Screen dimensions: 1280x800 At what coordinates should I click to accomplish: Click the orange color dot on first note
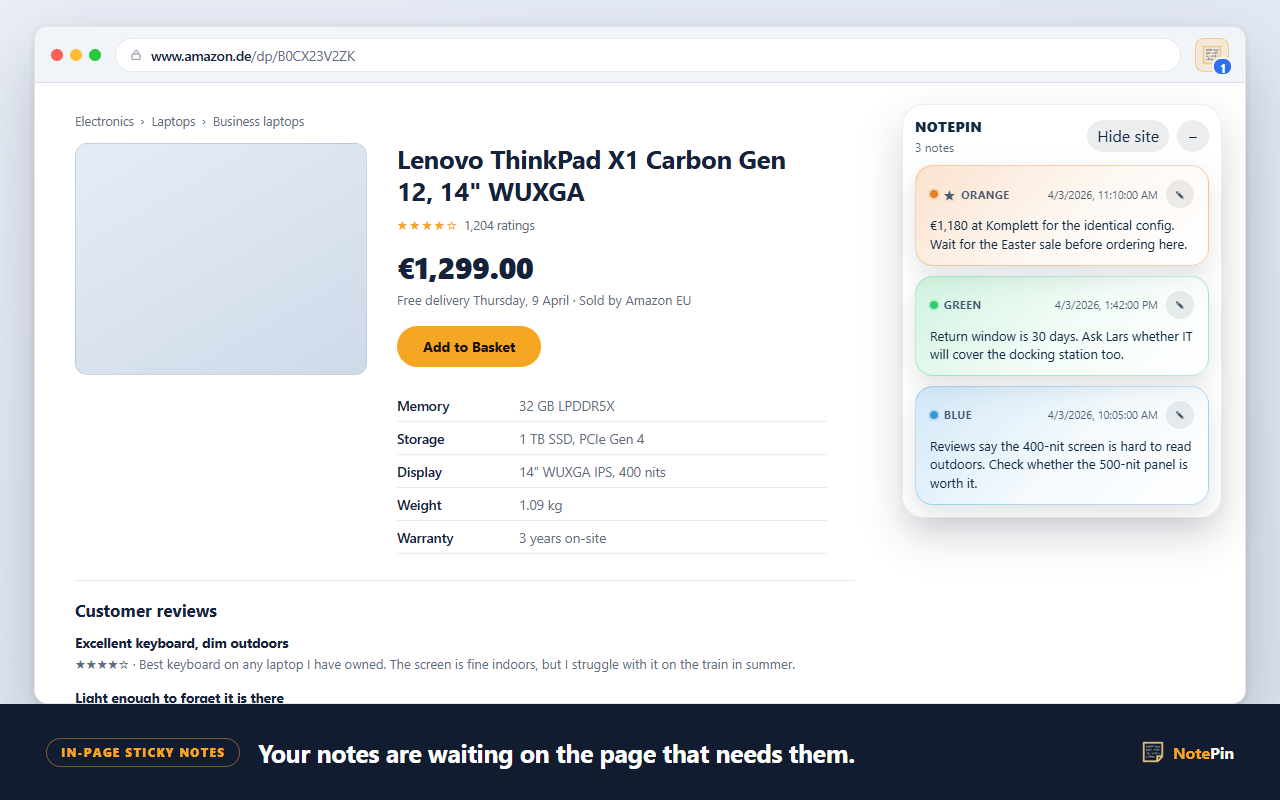[x=934, y=195]
